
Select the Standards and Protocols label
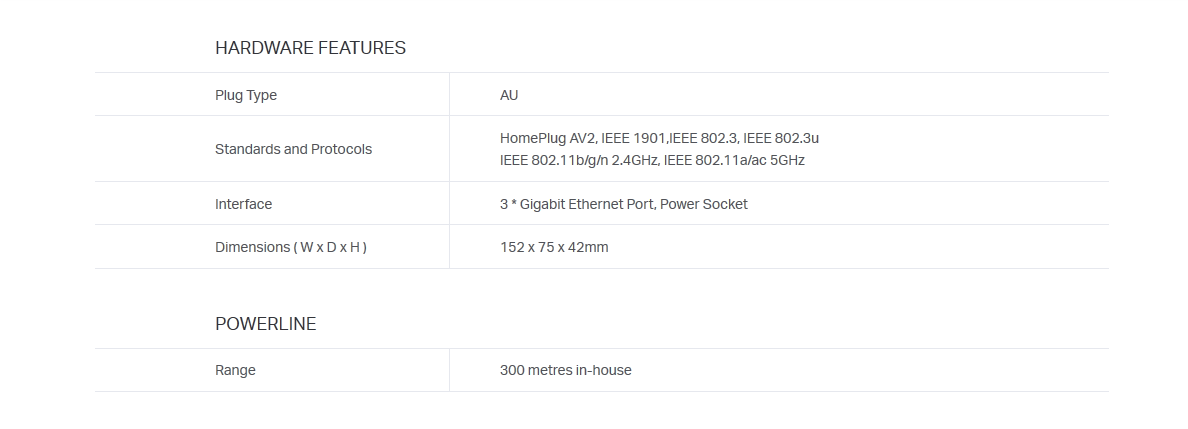tap(293, 149)
